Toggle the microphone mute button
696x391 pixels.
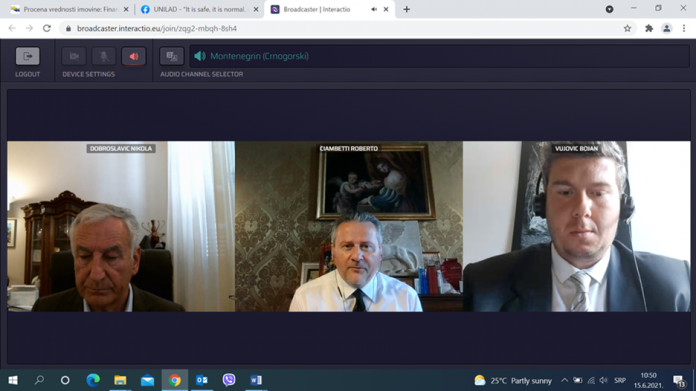coord(104,56)
